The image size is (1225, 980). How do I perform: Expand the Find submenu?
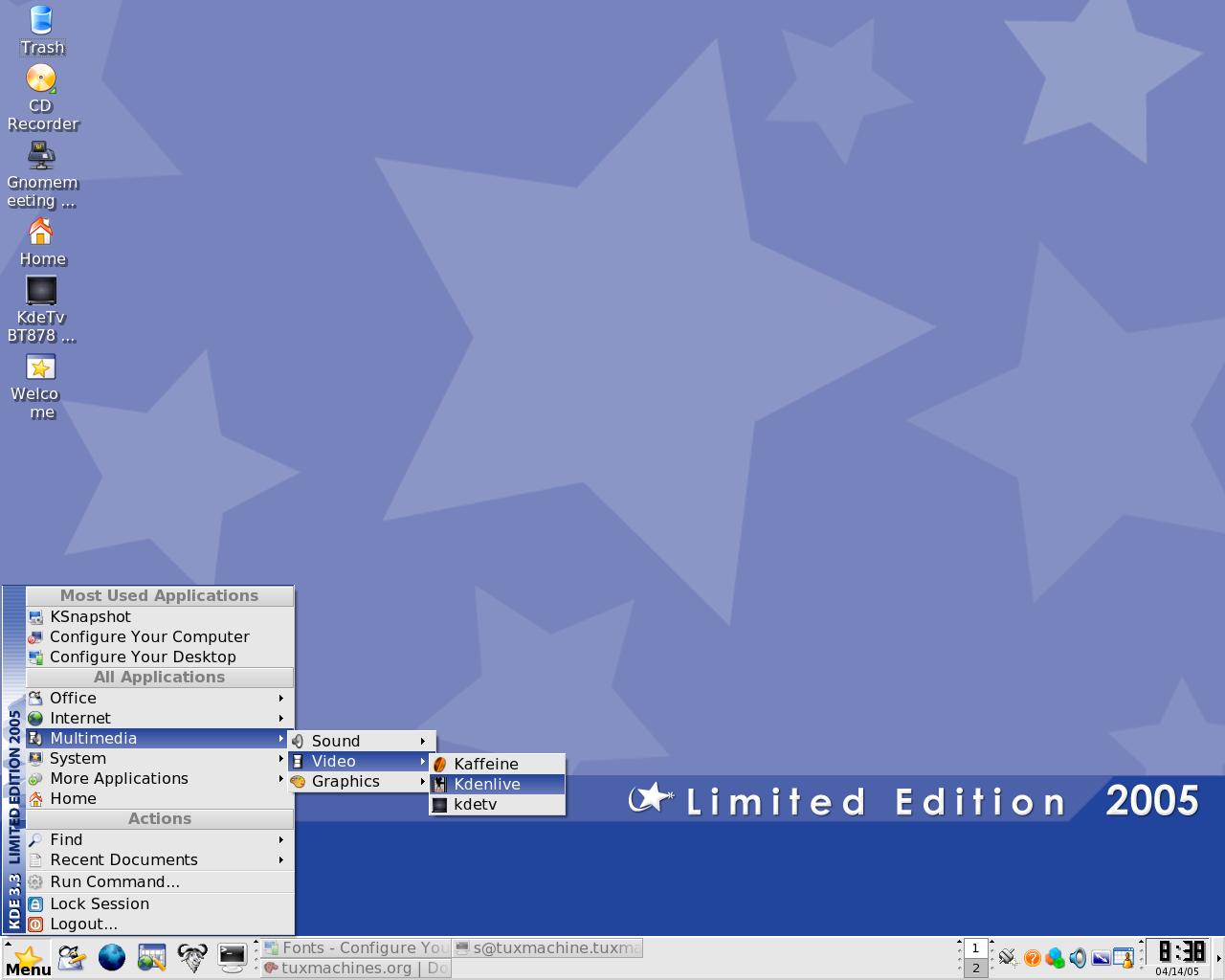(160, 839)
